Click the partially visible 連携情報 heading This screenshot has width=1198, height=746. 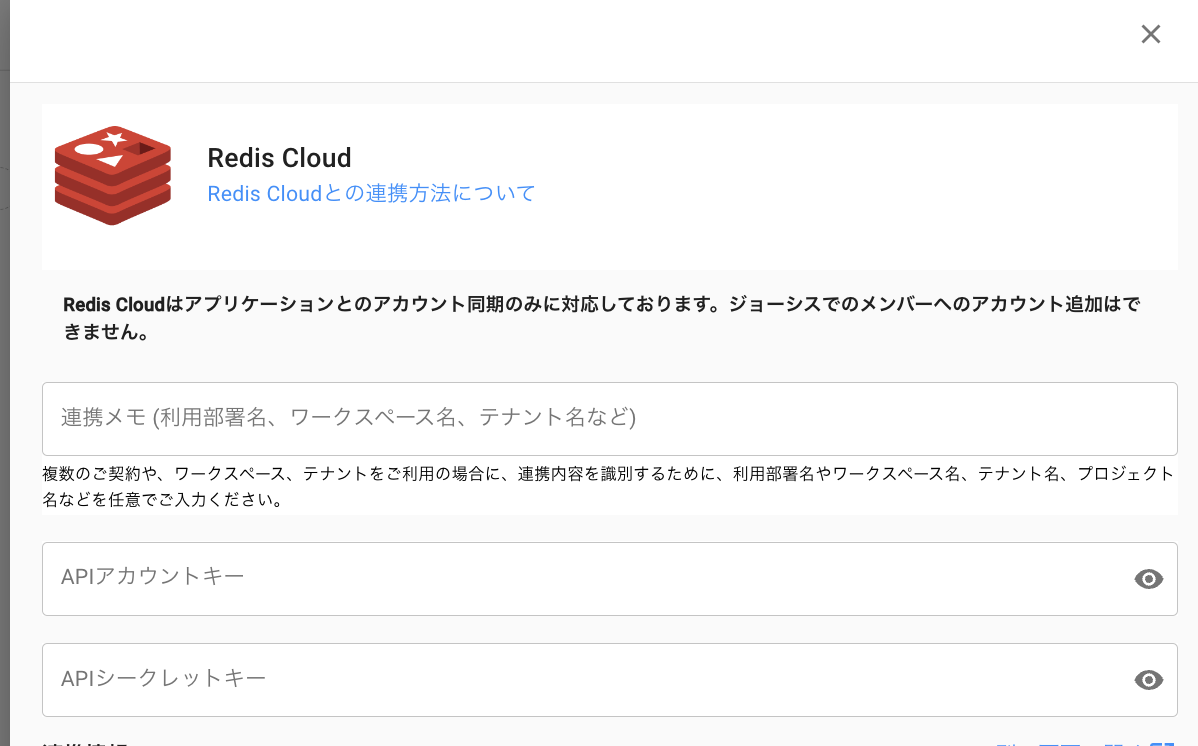(85, 742)
